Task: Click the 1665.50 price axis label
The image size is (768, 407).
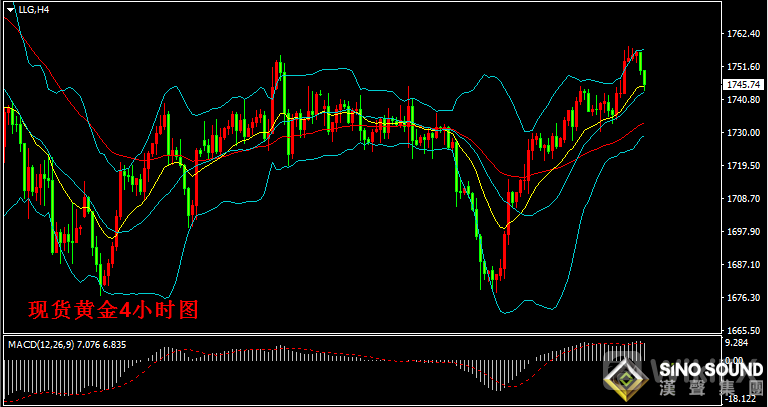Action: 741,330
